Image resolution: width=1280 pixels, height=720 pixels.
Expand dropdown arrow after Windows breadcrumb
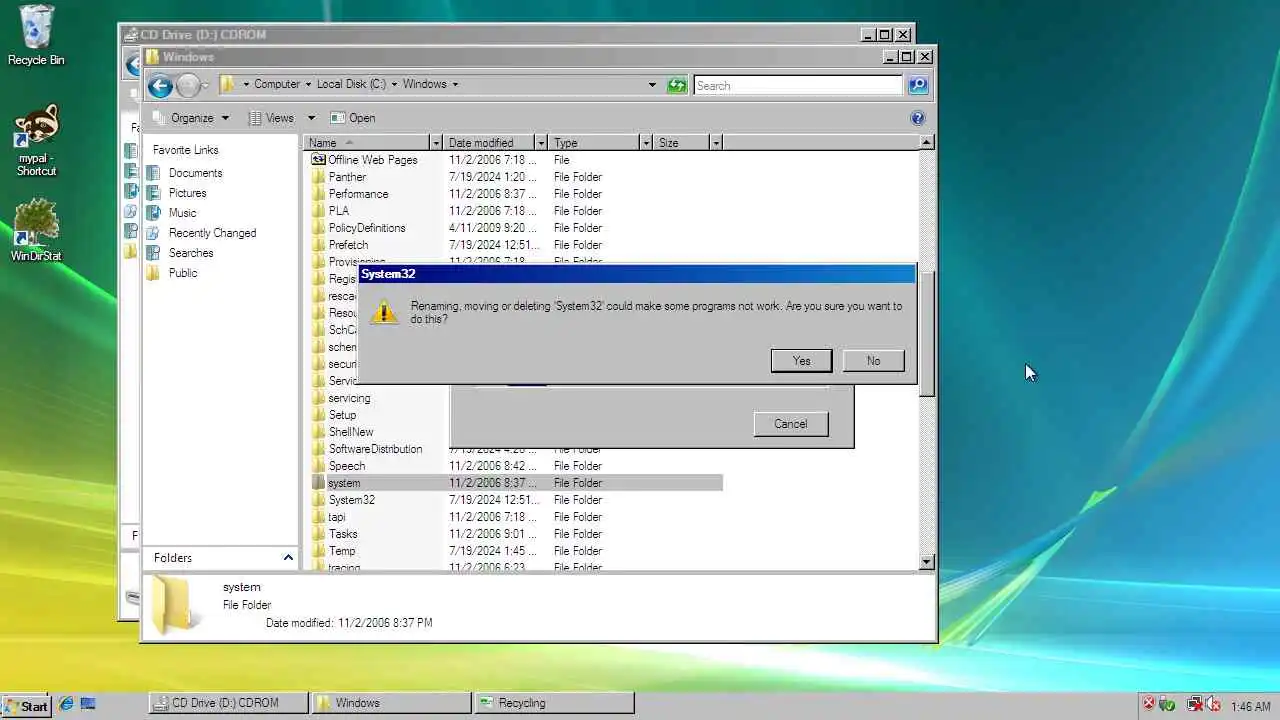pos(455,85)
